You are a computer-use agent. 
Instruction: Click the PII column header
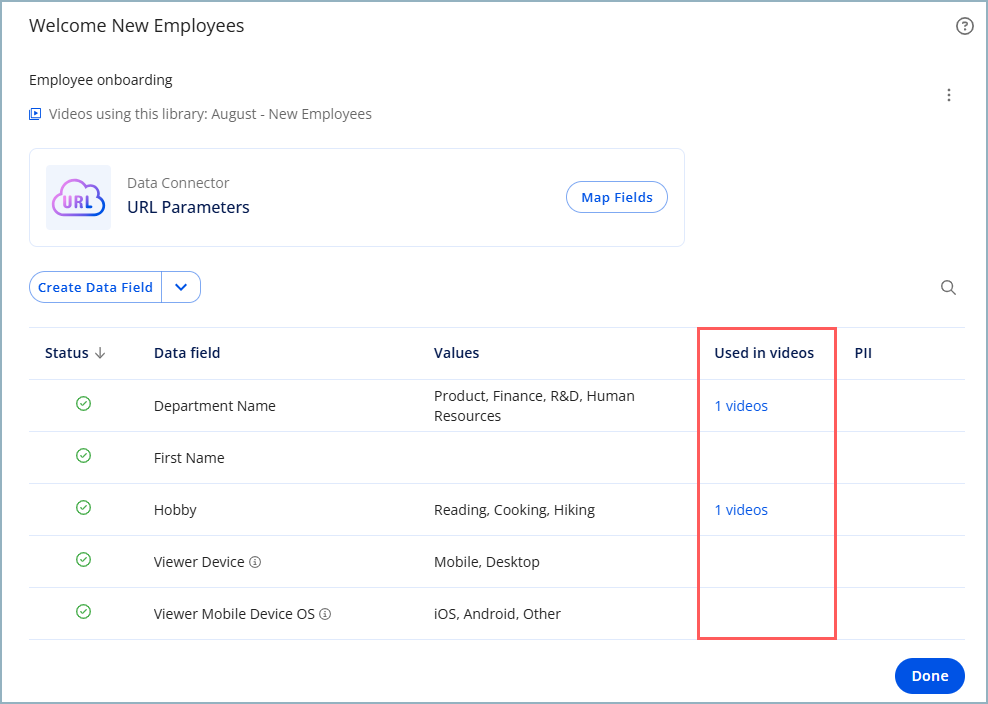click(x=863, y=353)
